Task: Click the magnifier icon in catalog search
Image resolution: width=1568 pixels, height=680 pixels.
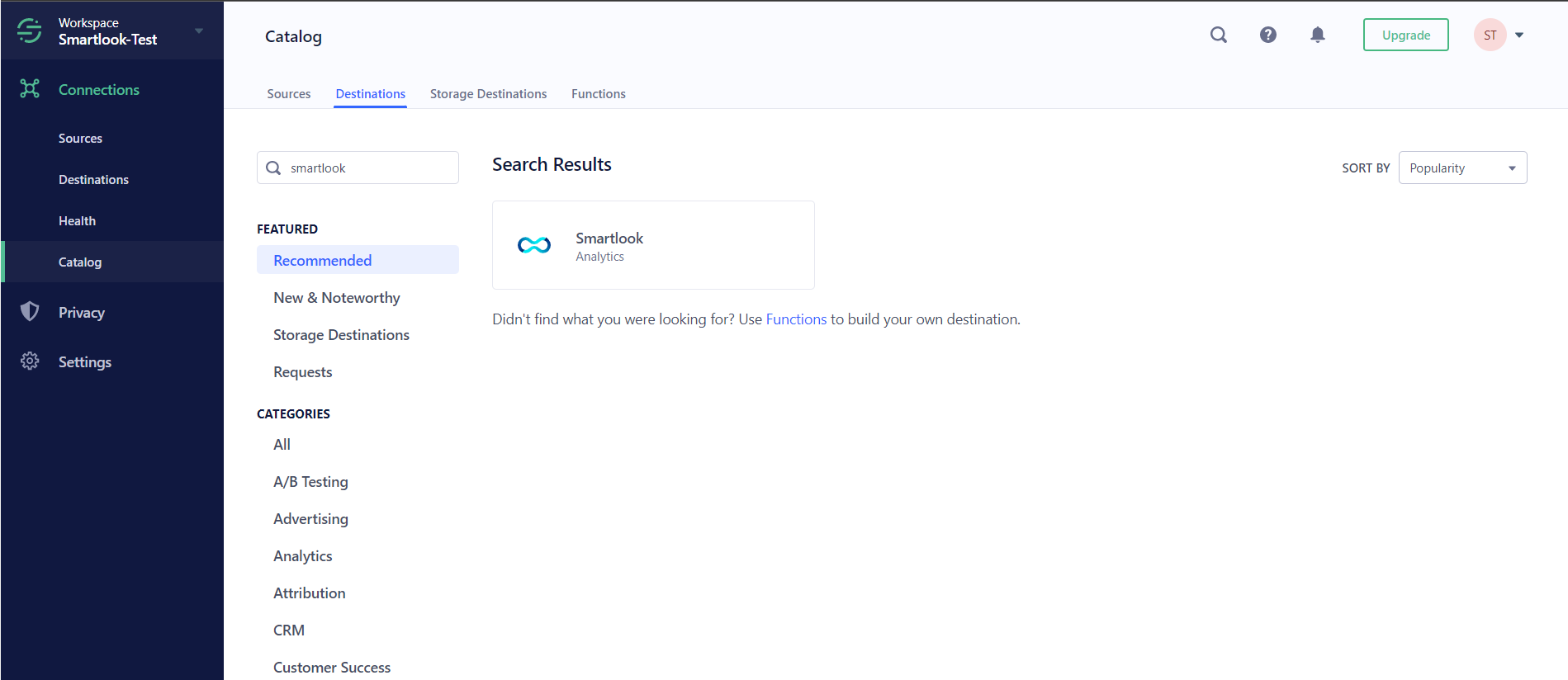Action: pos(273,168)
